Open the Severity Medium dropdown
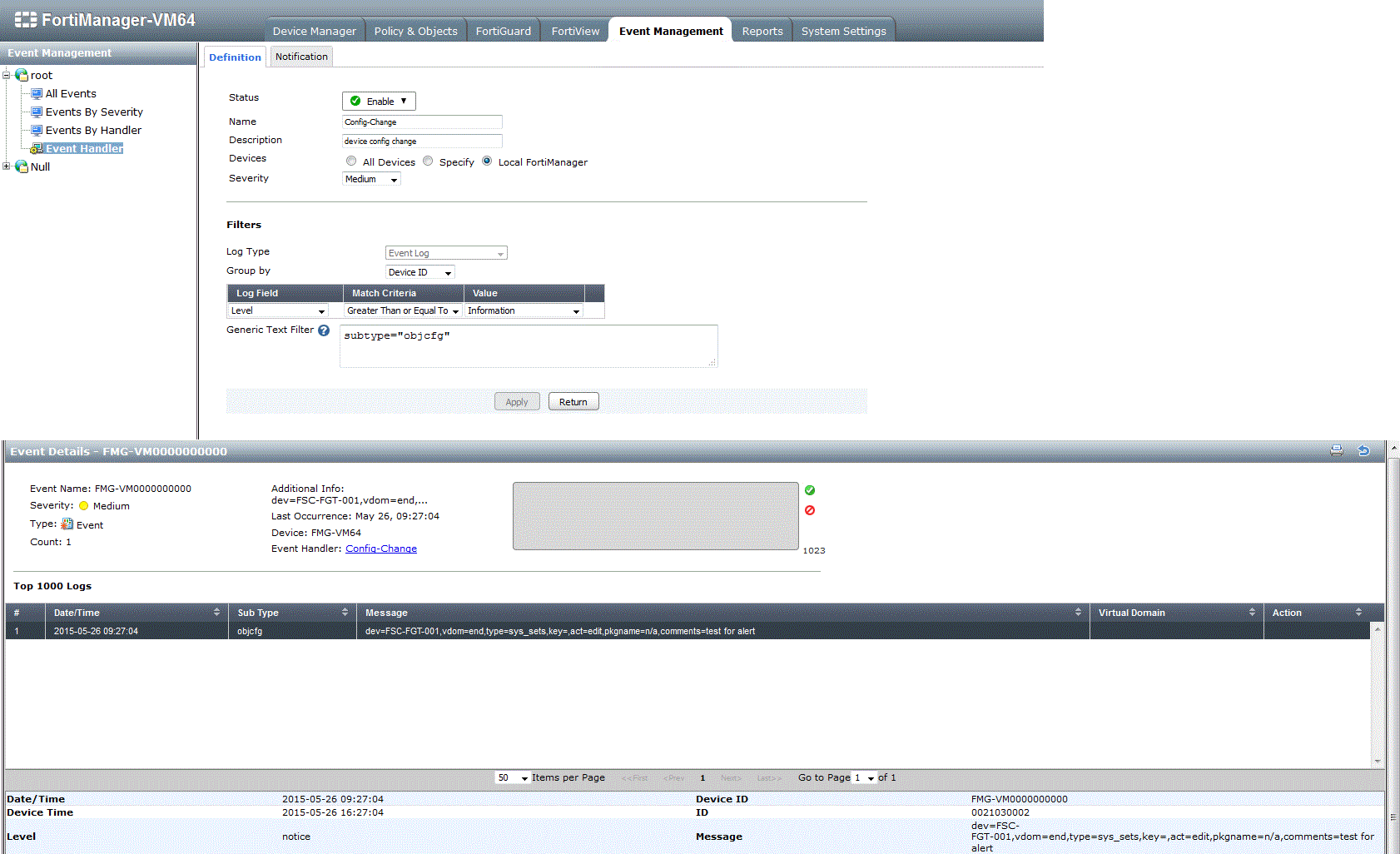This screenshot has height=854, width=1400. click(371, 179)
